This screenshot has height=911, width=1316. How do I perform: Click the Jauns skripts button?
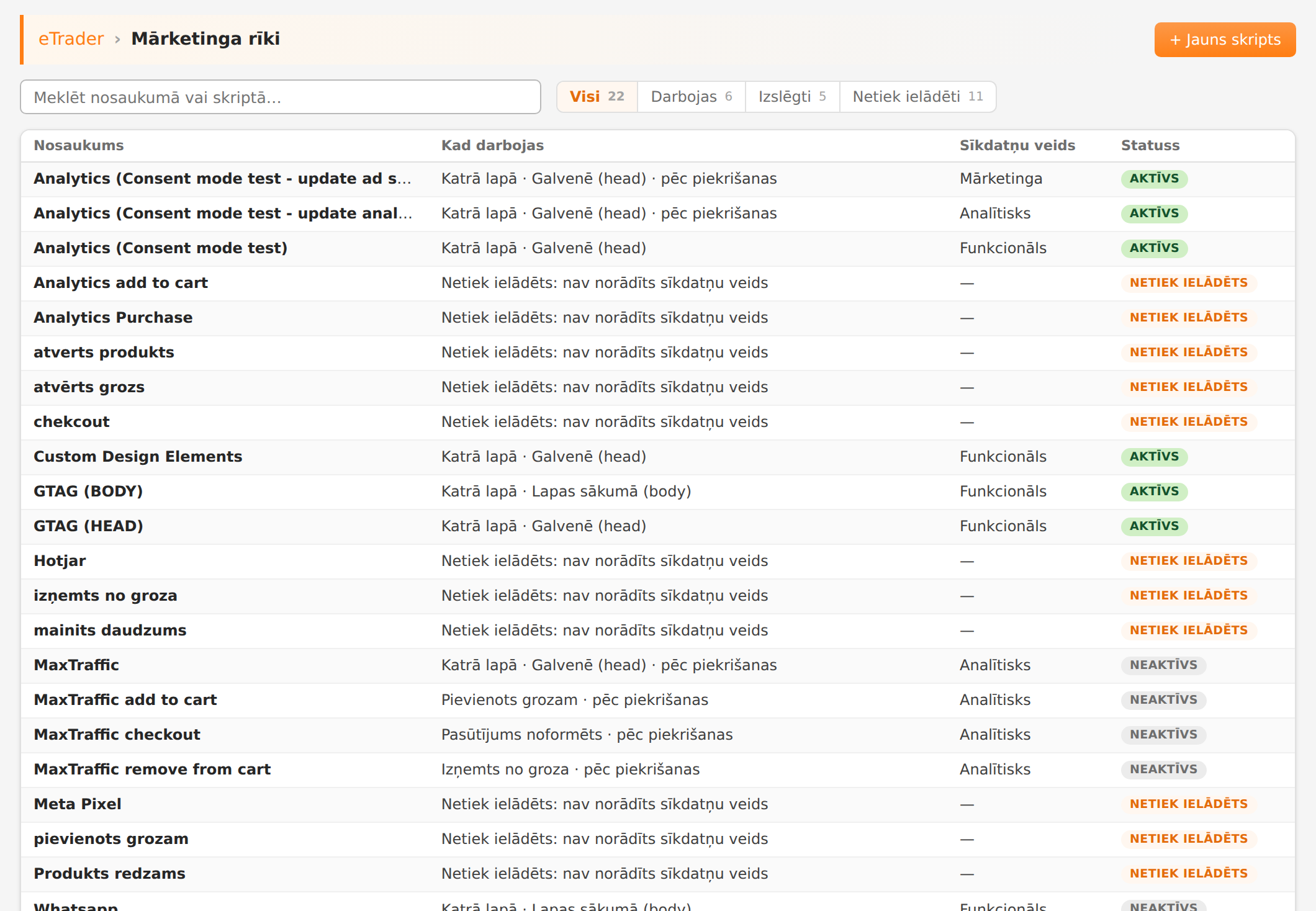[1225, 40]
